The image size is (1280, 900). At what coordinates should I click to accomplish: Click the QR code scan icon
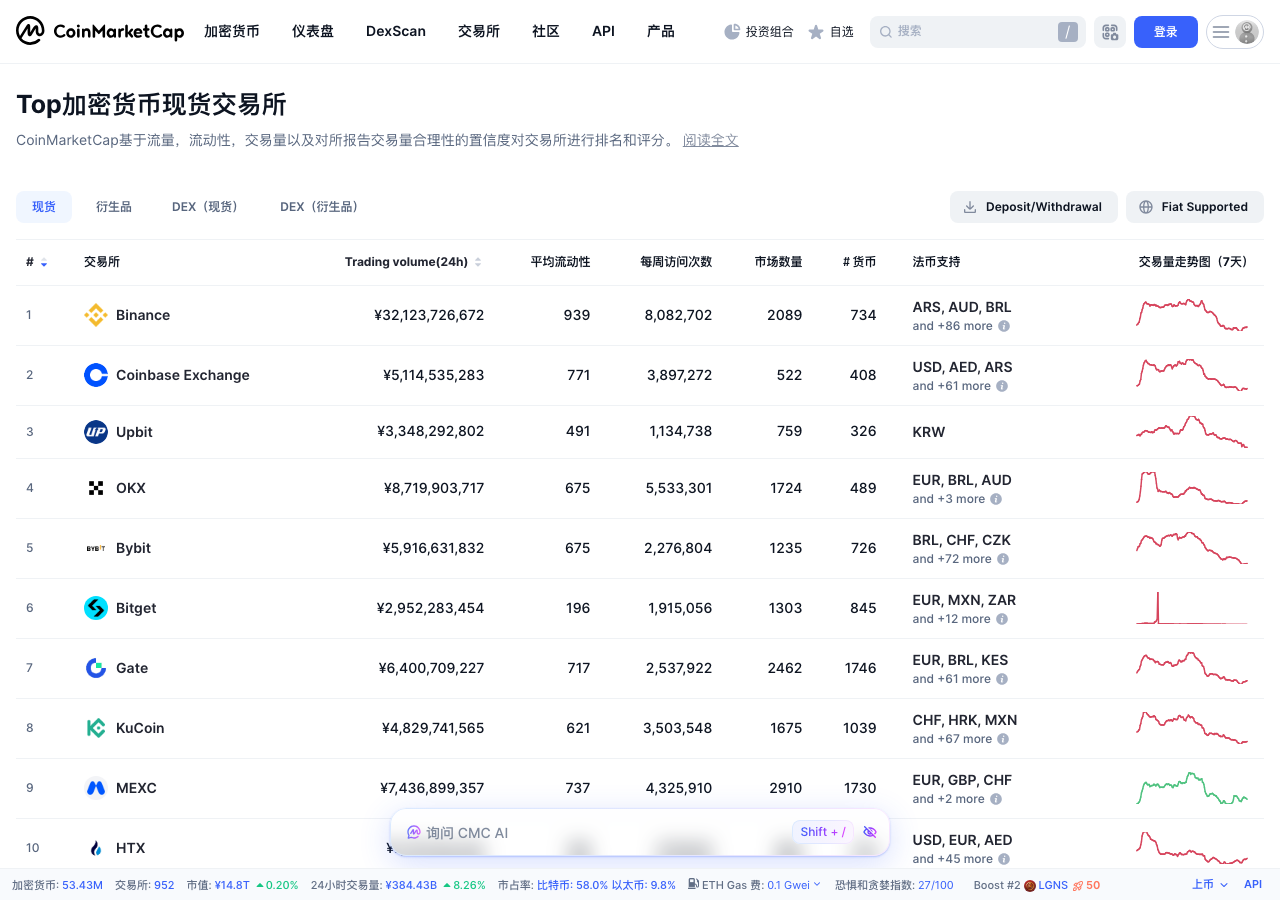tap(1110, 32)
